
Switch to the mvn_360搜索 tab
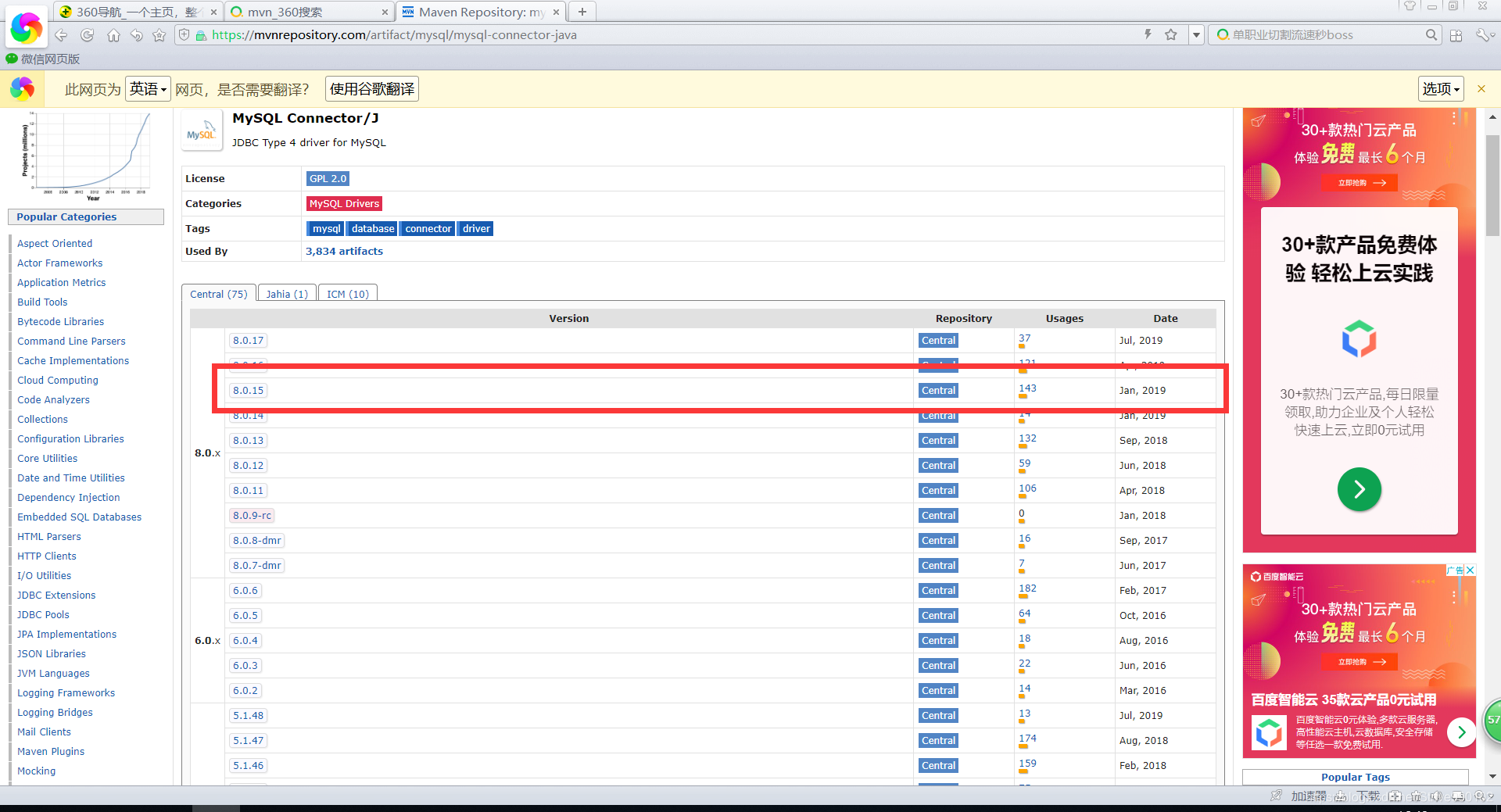tap(309, 12)
